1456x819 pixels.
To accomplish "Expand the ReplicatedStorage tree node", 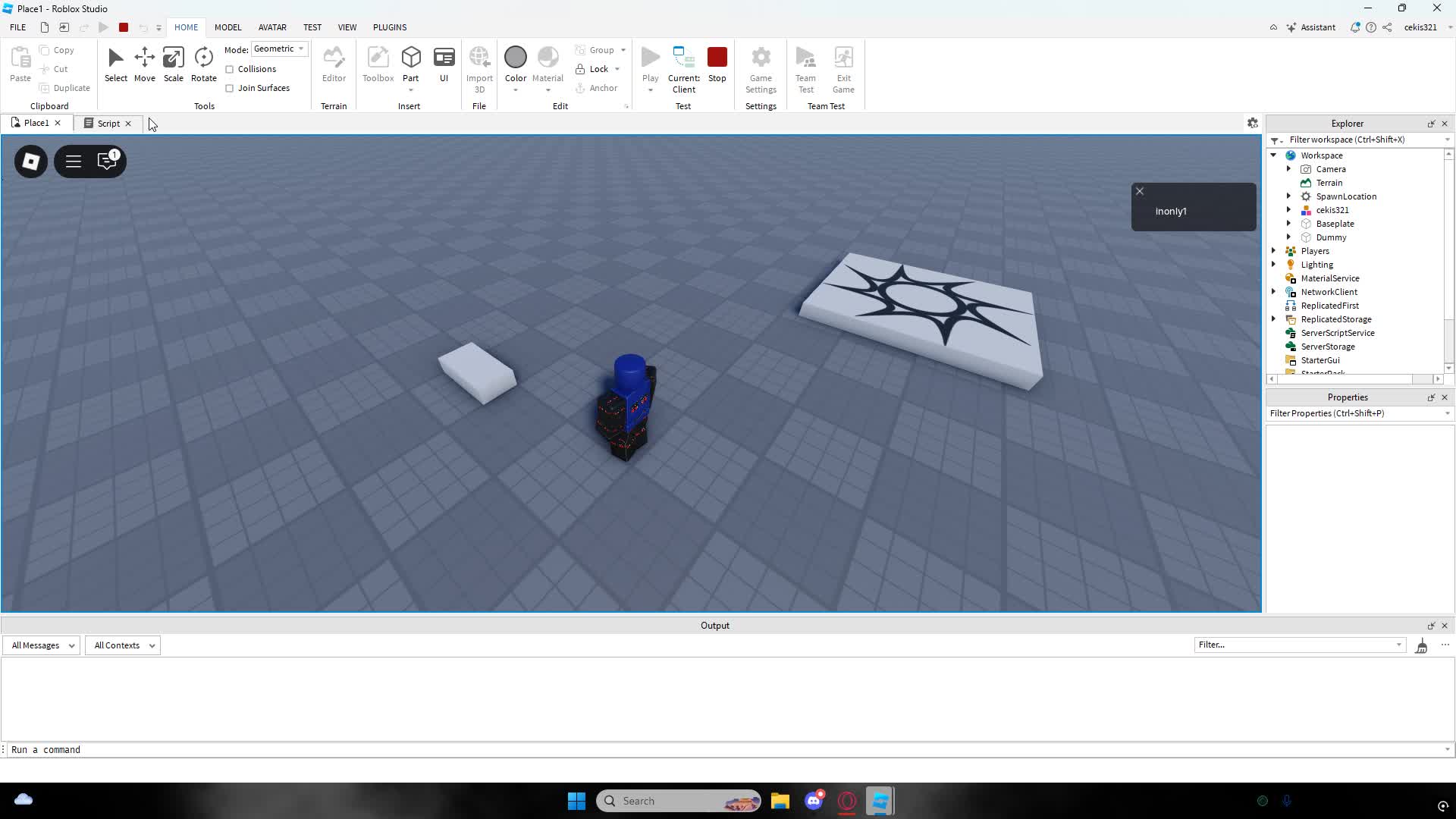I will [x=1274, y=319].
